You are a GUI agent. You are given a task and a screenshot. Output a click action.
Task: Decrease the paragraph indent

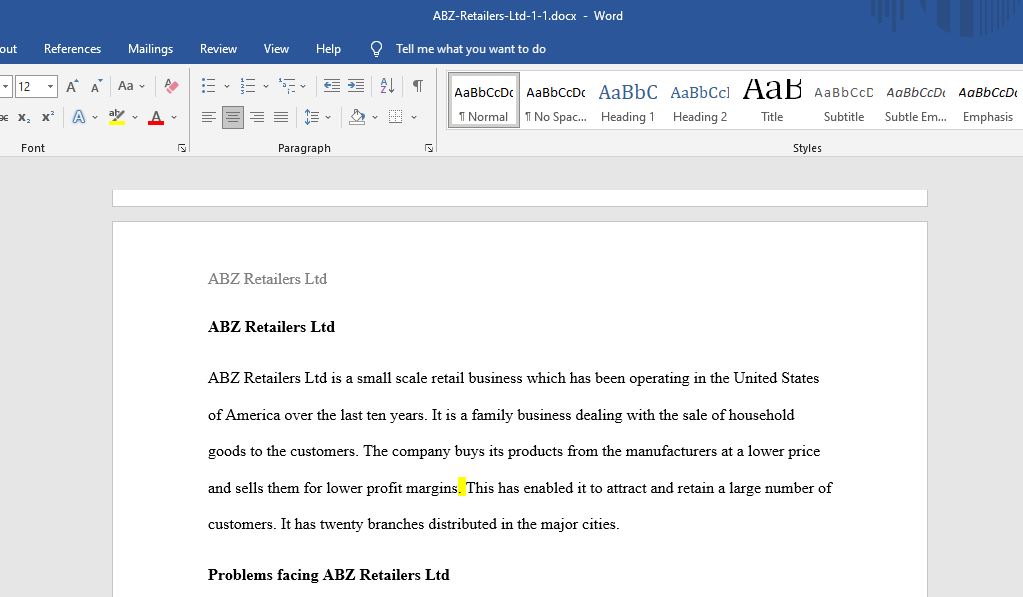click(331, 85)
